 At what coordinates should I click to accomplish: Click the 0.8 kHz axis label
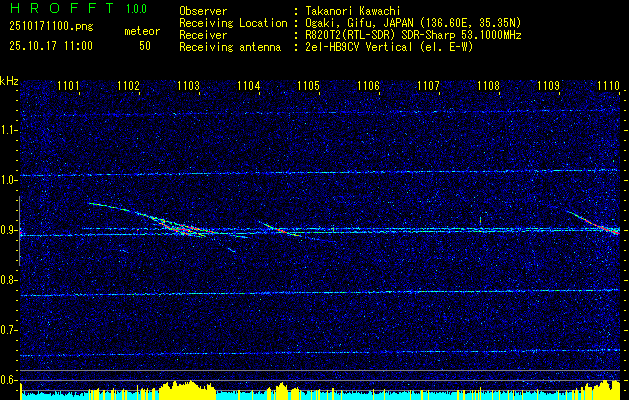click(x=8, y=280)
